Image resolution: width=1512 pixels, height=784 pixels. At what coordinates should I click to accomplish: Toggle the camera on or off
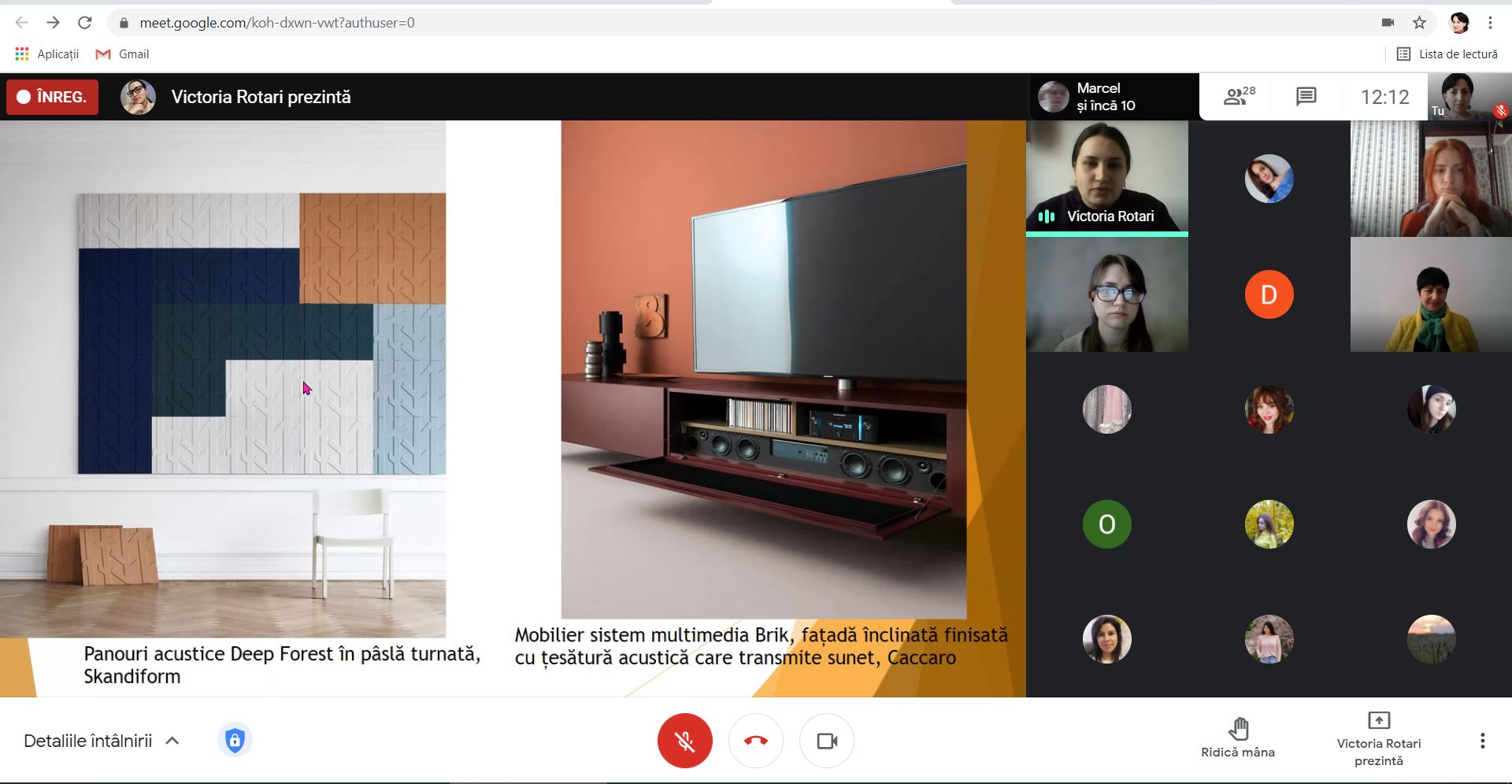click(826, 741)
